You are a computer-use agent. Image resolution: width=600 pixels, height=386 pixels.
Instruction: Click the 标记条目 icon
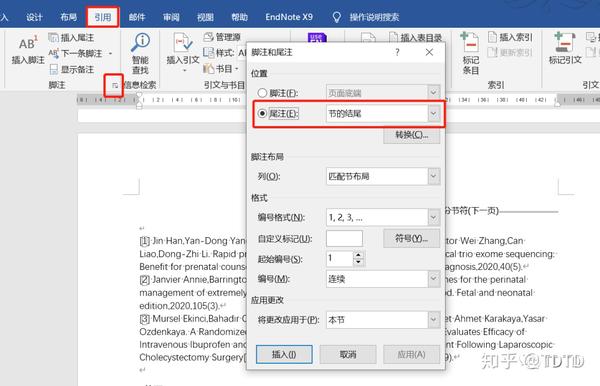click(470, 42)
